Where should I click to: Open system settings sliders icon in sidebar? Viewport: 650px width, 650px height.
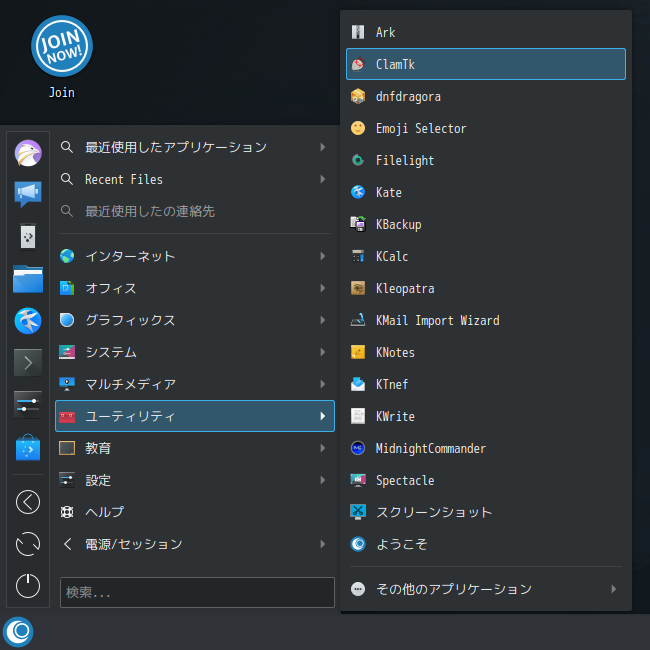[28, 405]
